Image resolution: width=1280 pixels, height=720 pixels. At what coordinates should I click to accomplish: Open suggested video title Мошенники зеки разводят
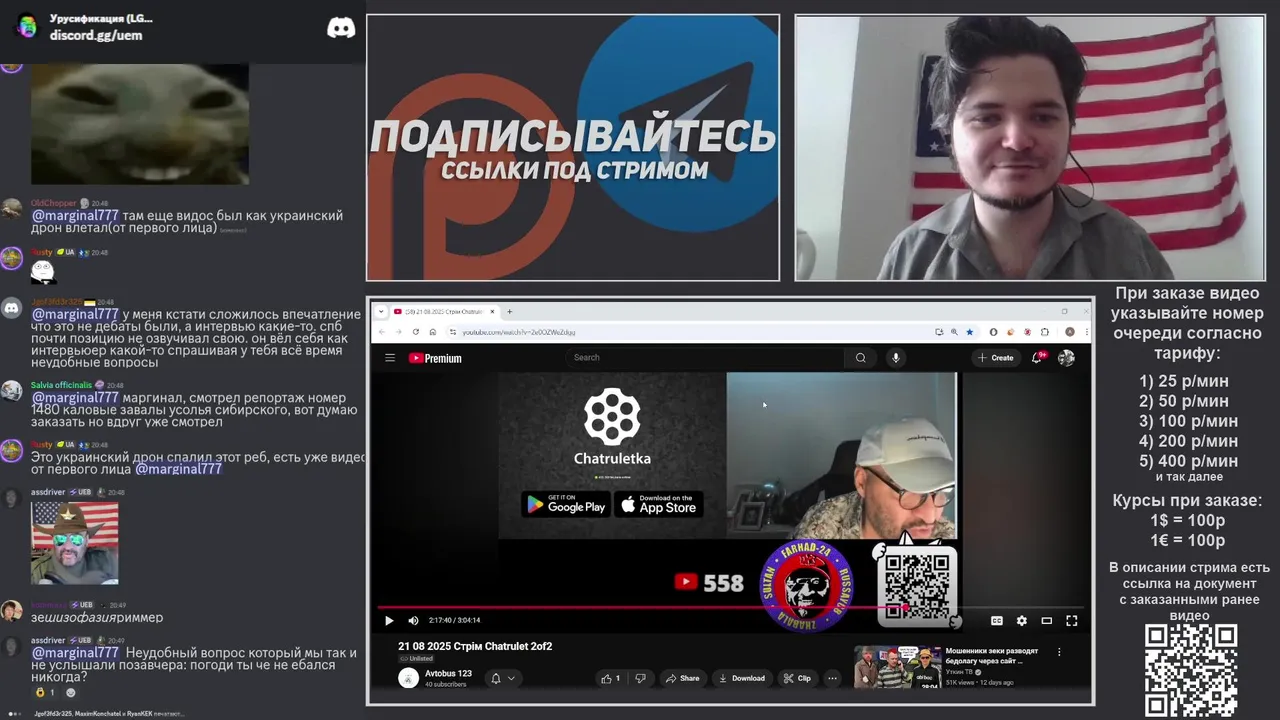click(992, 655)
